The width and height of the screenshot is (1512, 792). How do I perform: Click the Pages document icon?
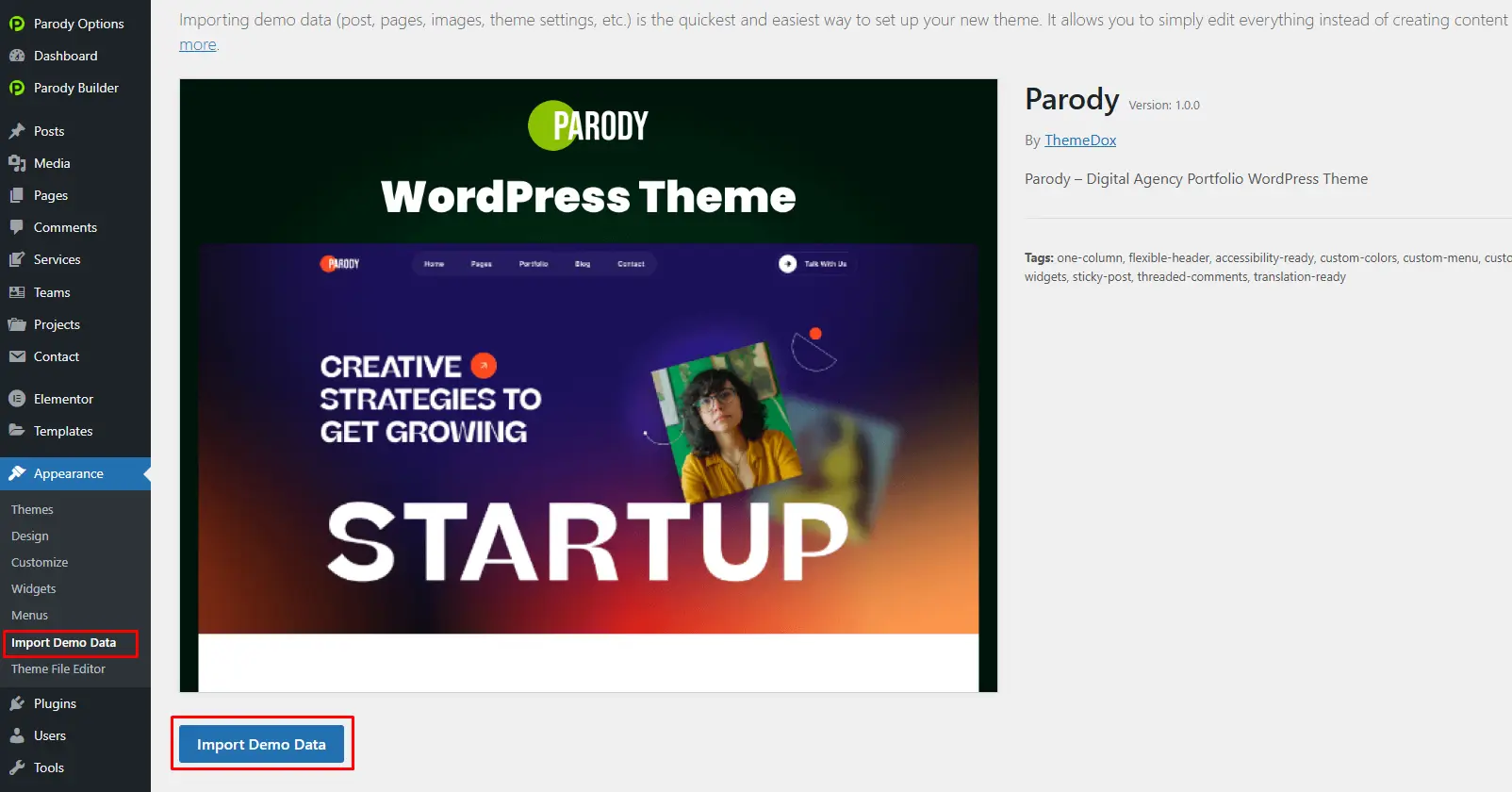pyautogui.click(x=17, y=195)
